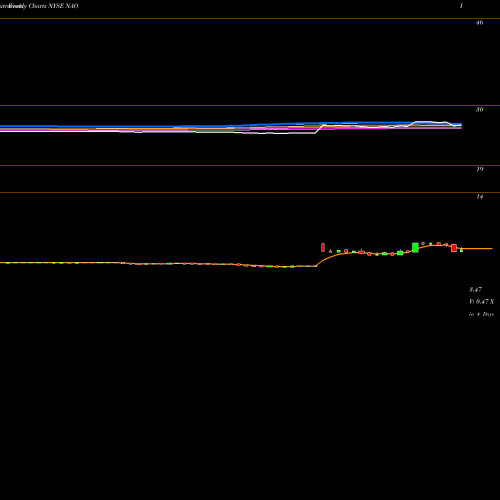Click the 30 price axis label
500x500 pixels.
click(479, 109)
